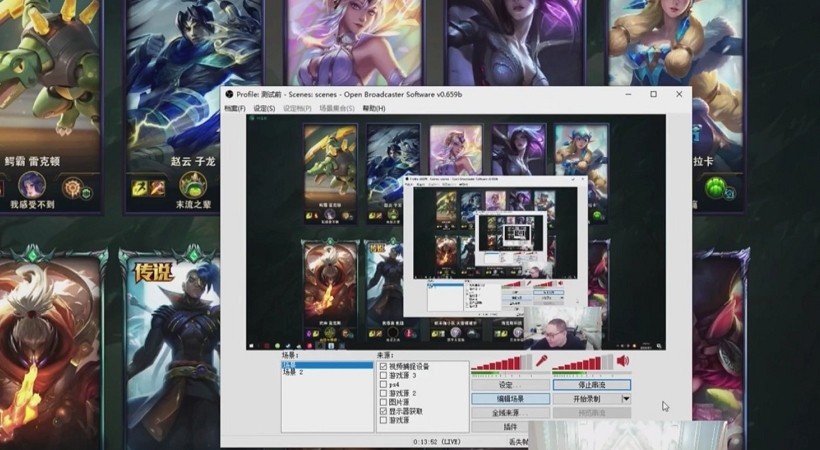Click the yellow summoner spell icon under 赵云 子龙
Image resolution: width=820 pixels, height=450 pixels.
140,187
